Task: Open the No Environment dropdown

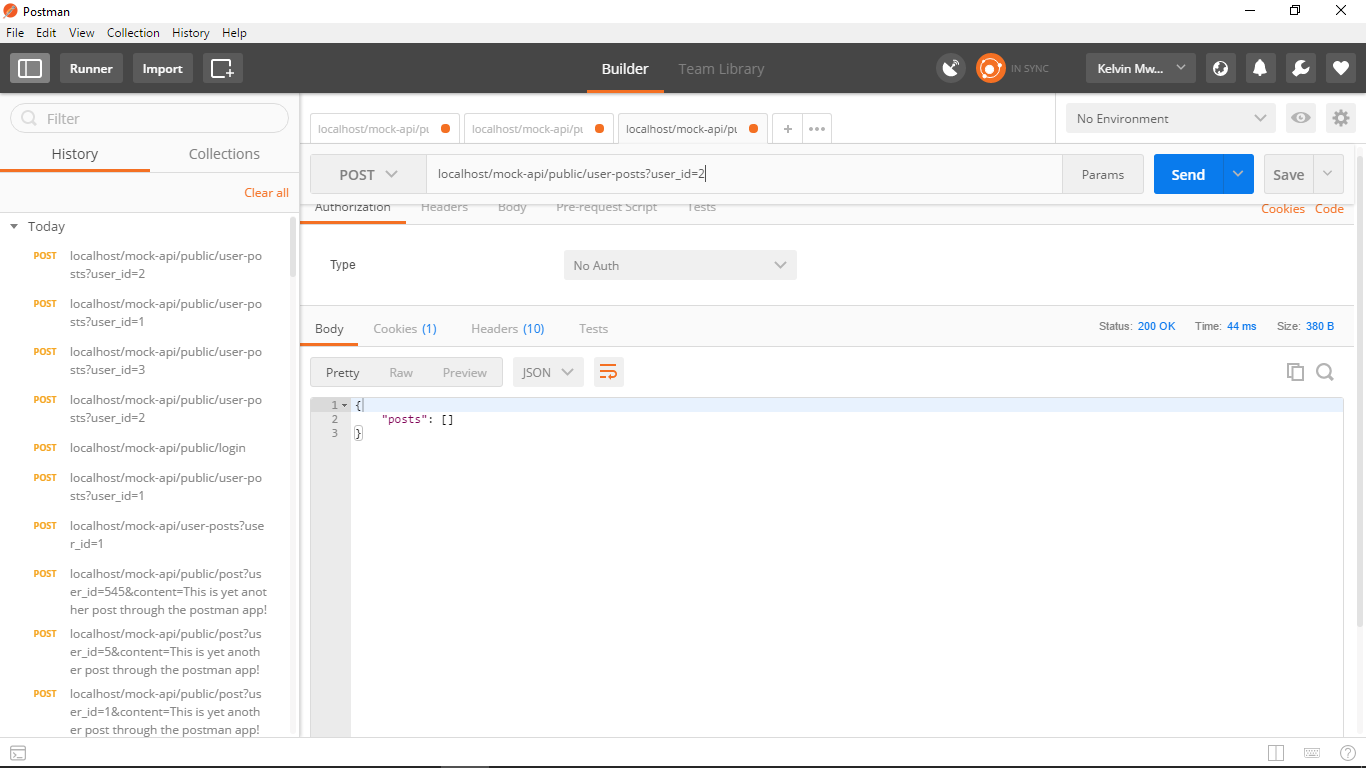Action: point(1169,118)
